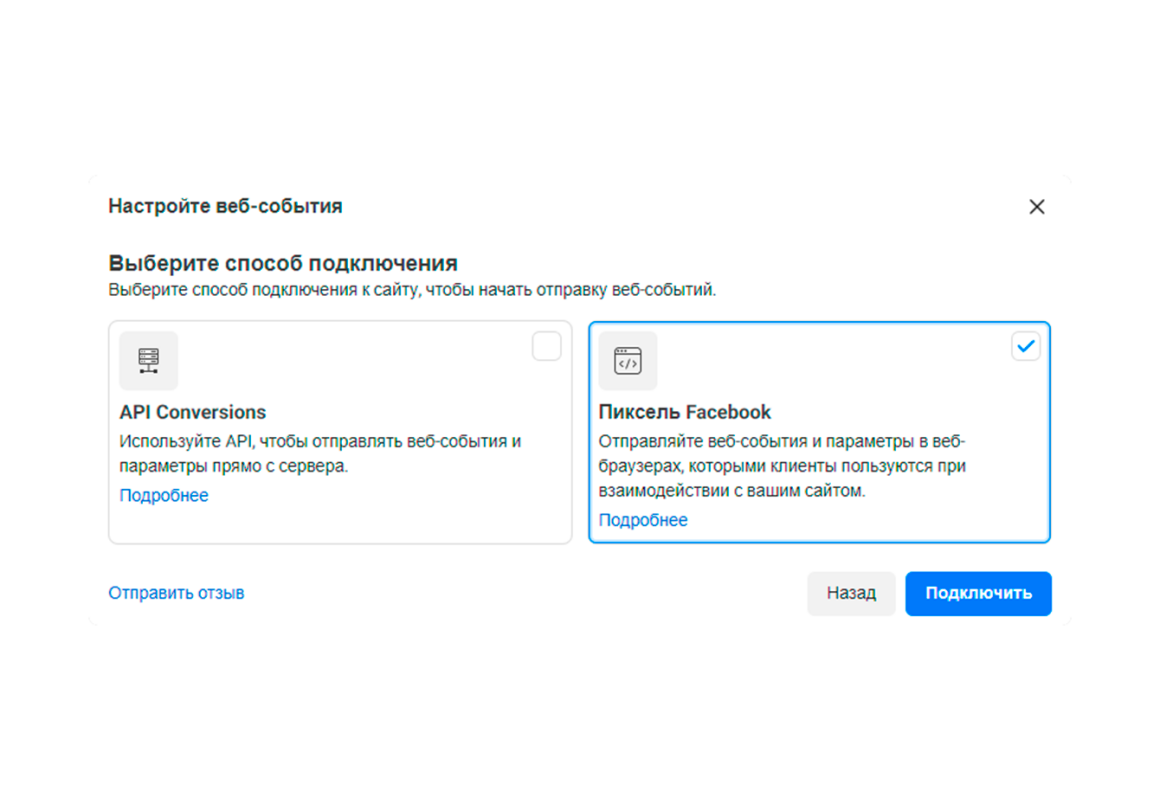Click the Пиксель Facebook description text
Image resolution: width=1160 pixels, height=803 pixels.
pyautogui.click(x=782, y=466)
